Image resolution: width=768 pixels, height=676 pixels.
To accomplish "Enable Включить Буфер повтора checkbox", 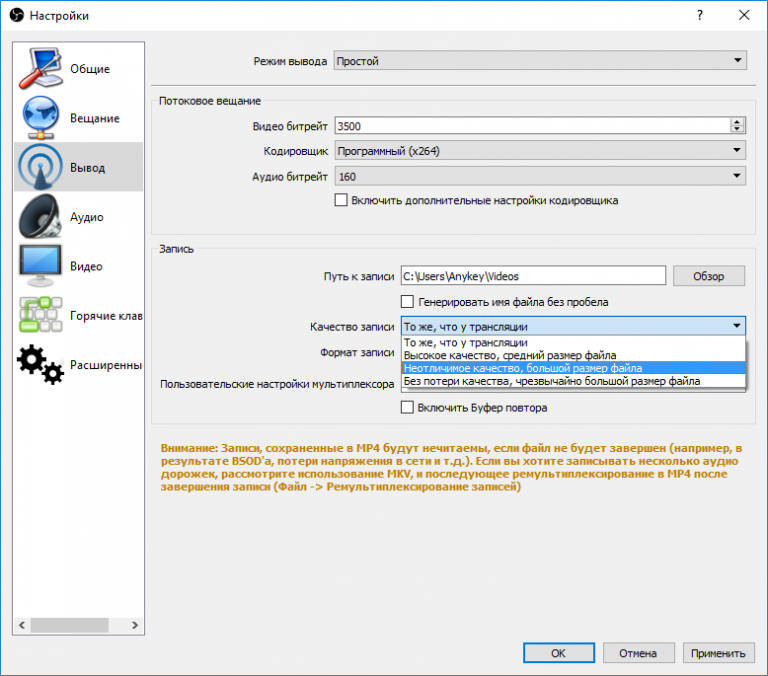I will pos(407,407).
